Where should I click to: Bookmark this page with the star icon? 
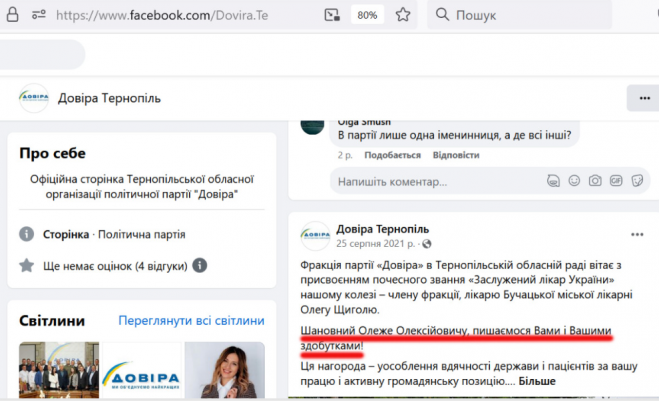403,15
